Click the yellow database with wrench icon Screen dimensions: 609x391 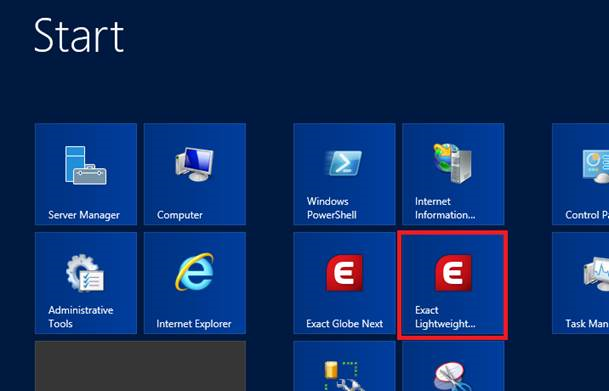[x=344, y=376]
